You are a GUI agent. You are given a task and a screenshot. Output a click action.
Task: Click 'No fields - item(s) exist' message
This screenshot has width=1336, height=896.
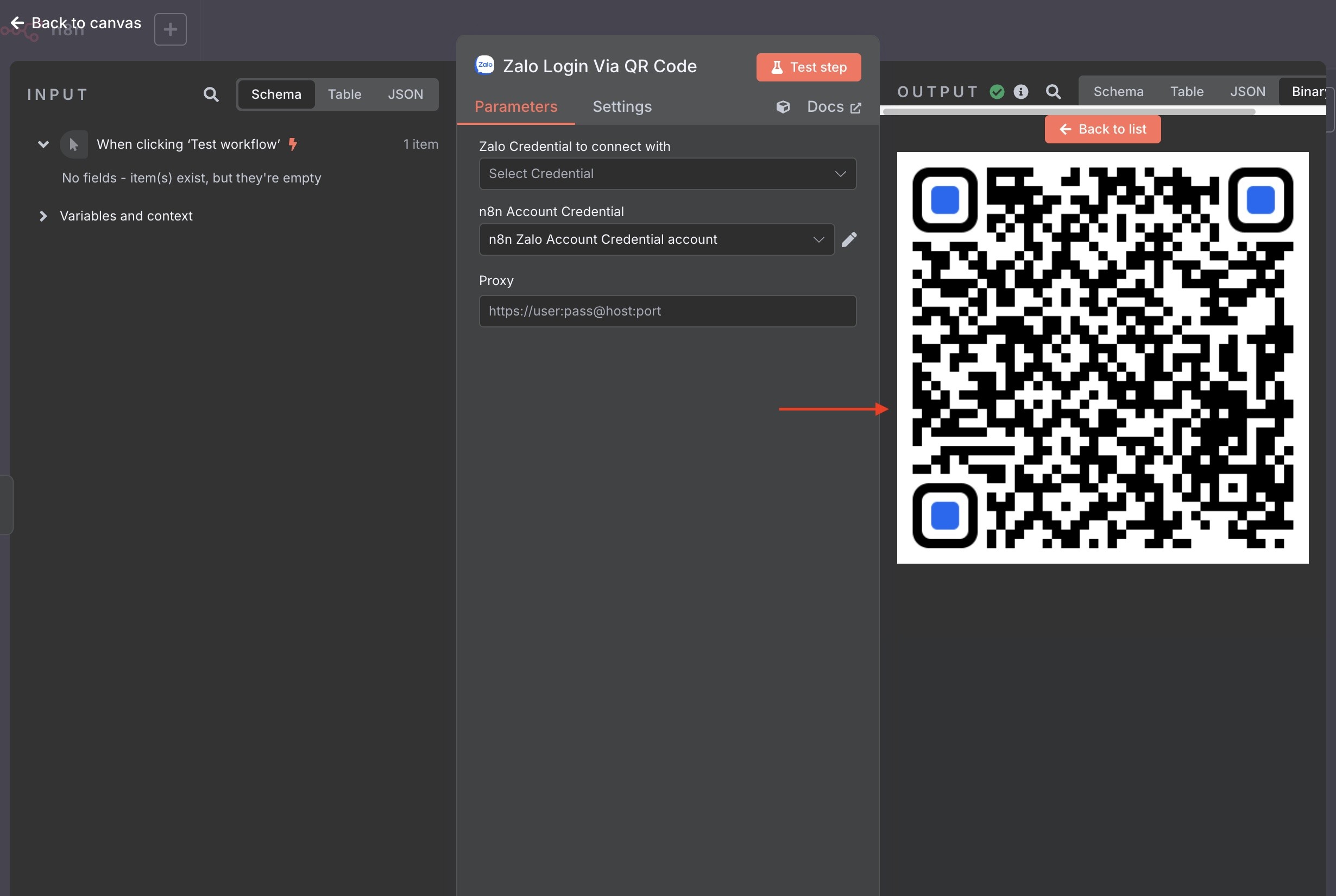[x=191, y=178]
